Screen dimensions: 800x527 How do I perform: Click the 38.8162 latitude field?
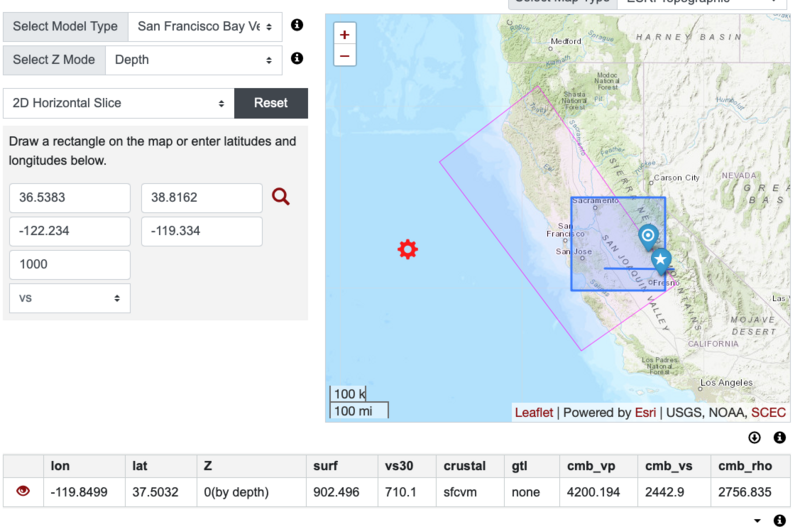click(202, 198)
